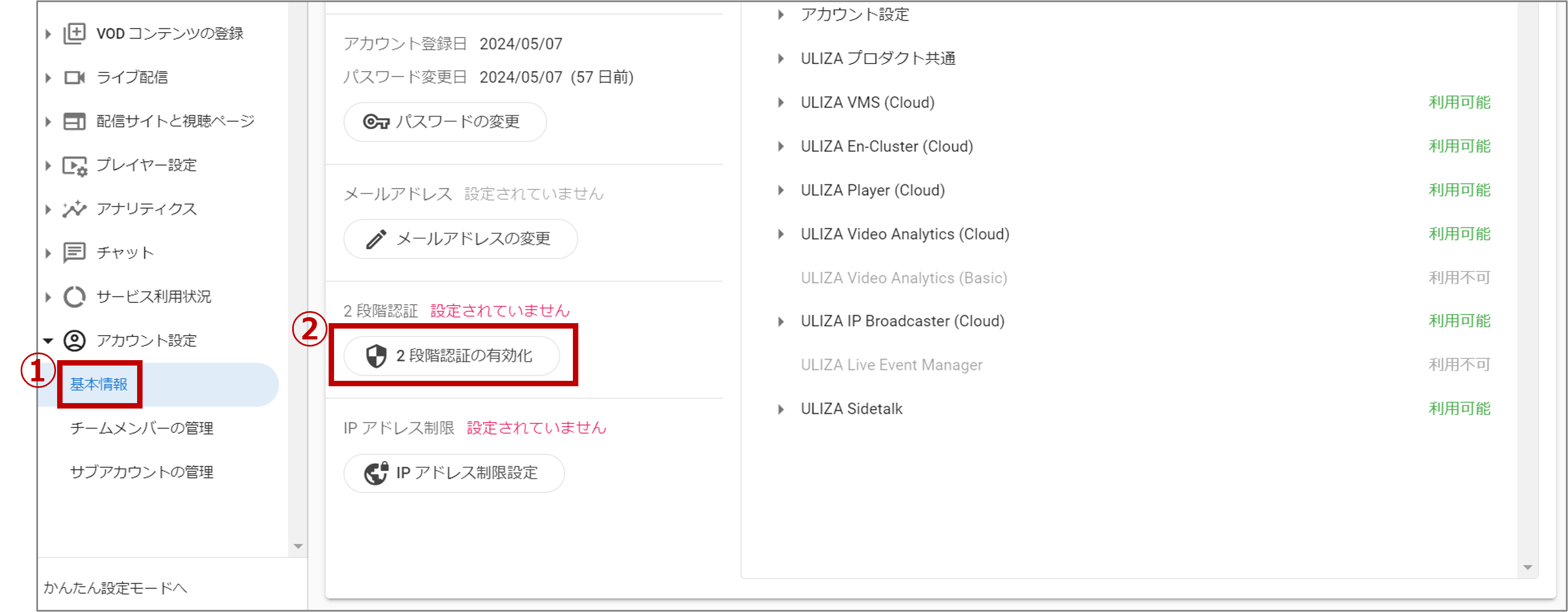The height and width of the screenshot is (612, 1568).
Task: Open チャット label in sidebar
Action: (x=125, y=253)
